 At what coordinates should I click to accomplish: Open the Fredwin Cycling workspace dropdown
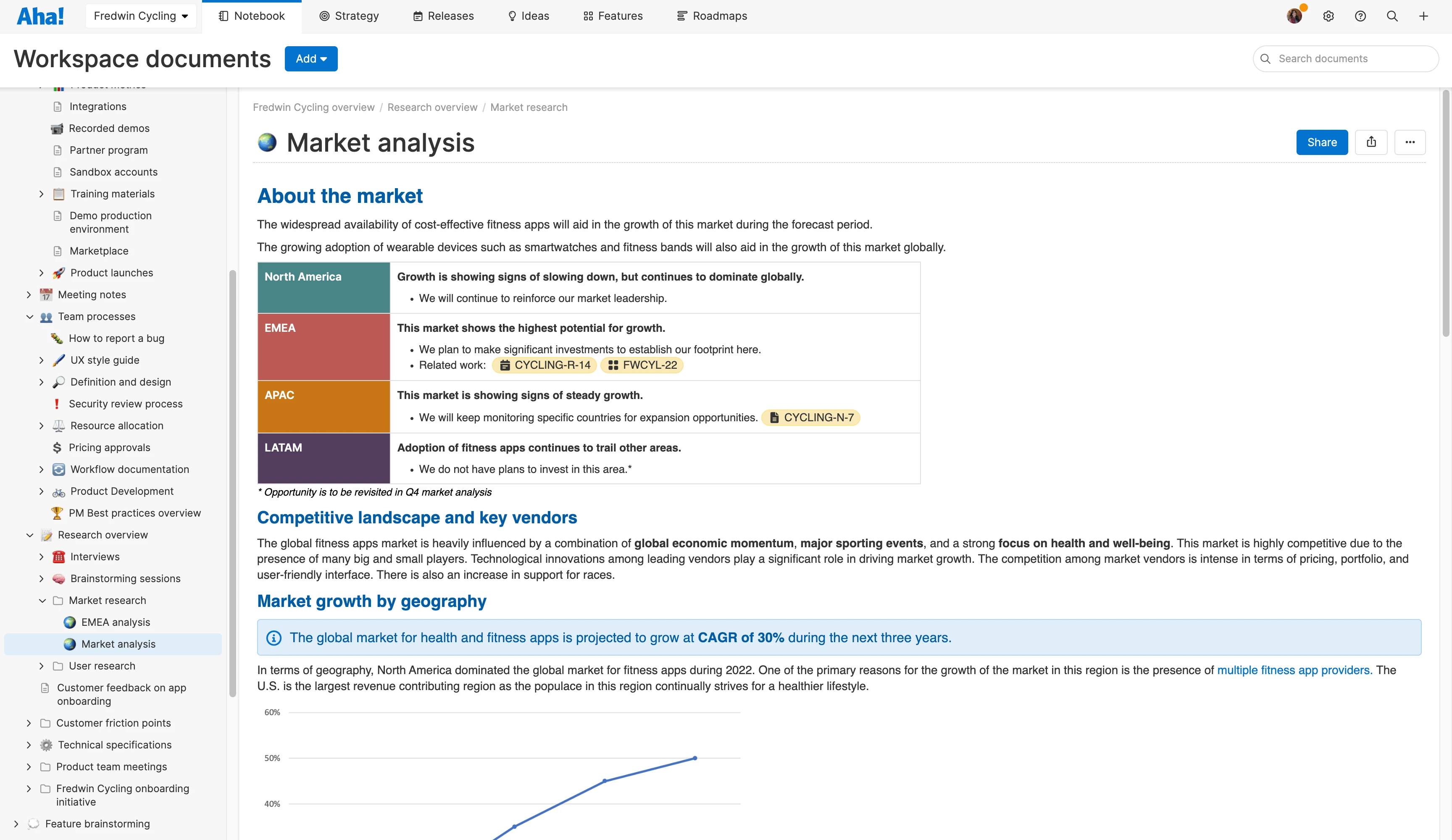141,16
